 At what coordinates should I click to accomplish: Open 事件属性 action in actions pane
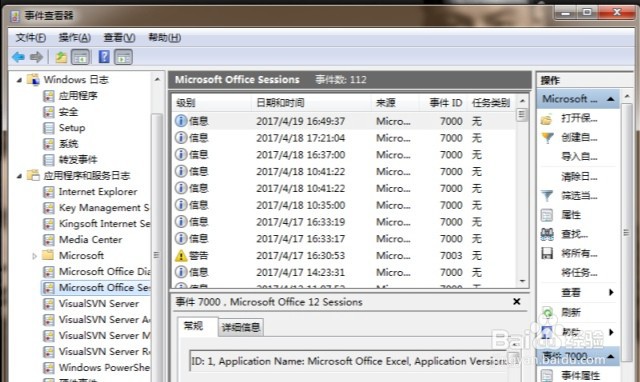click(580, 375)
